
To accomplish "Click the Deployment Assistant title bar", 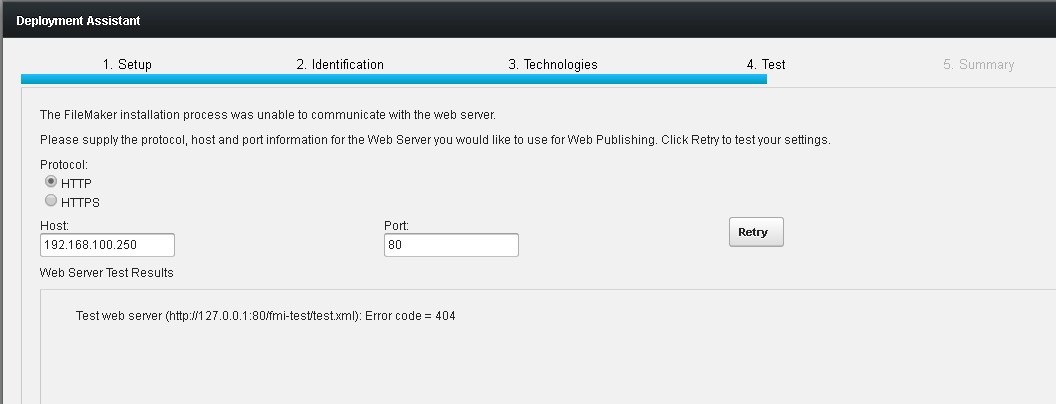I will point(528,20).
